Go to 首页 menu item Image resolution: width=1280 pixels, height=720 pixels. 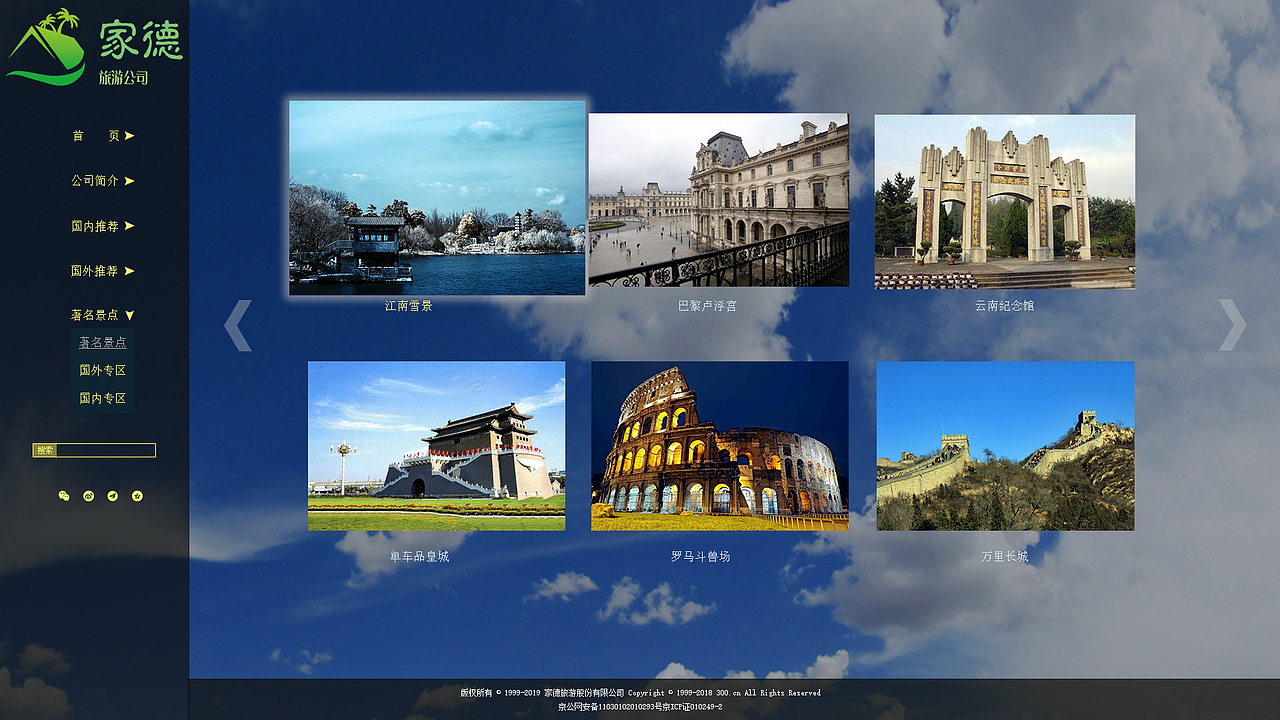click(103, 136)
